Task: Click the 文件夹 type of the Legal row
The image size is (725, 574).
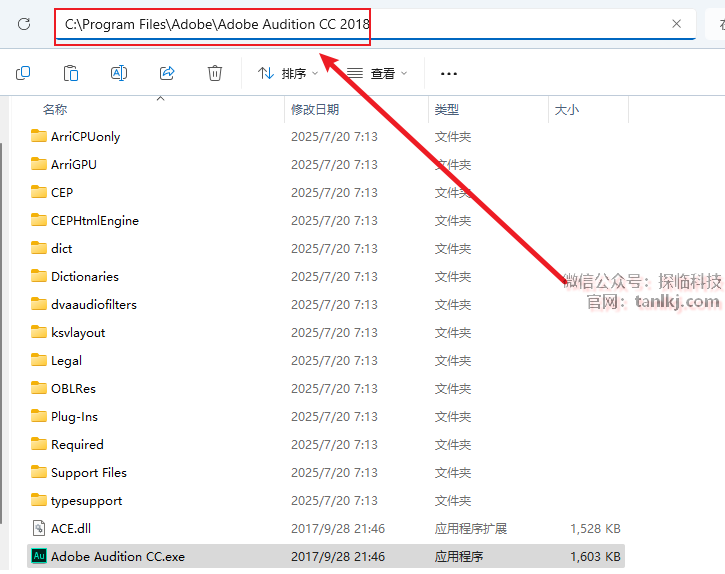Action: pos(453,361)
